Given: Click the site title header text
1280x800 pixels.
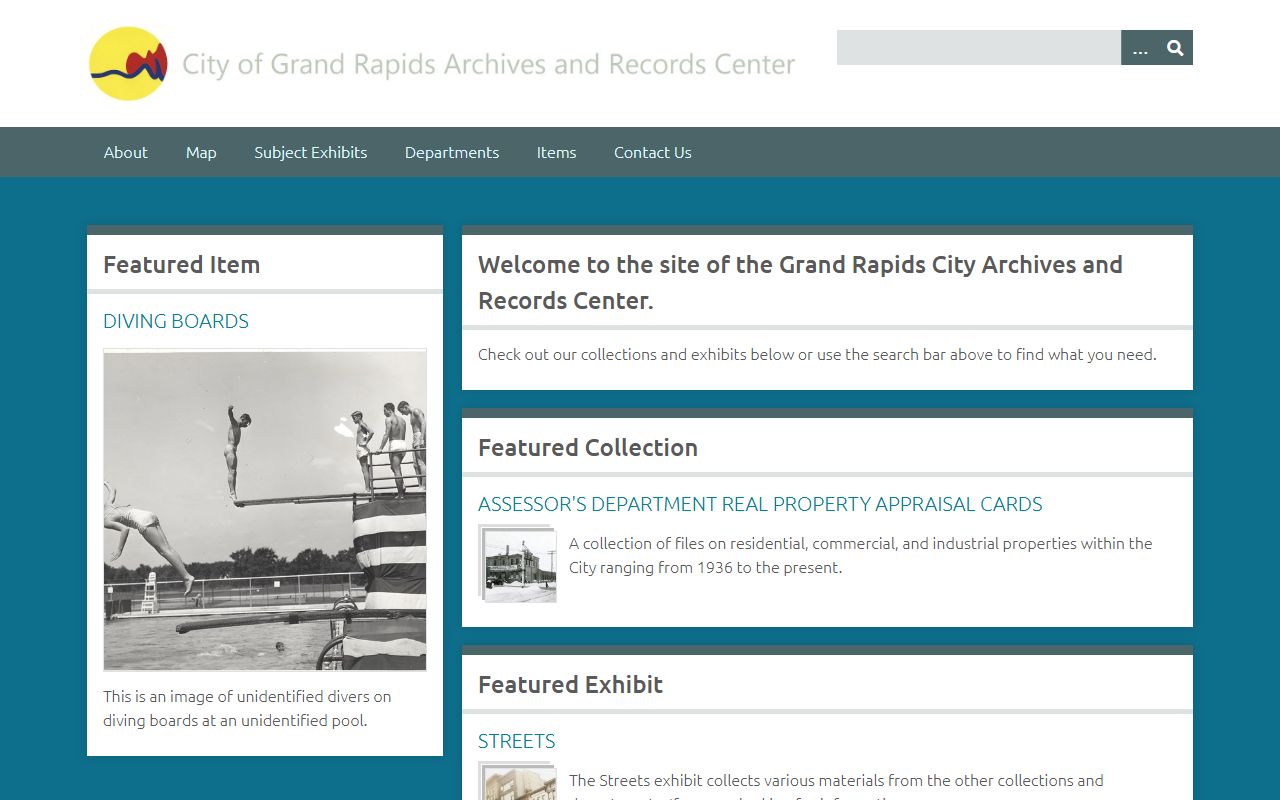Looking at the screenshot, I should click(x=488, y=65).
